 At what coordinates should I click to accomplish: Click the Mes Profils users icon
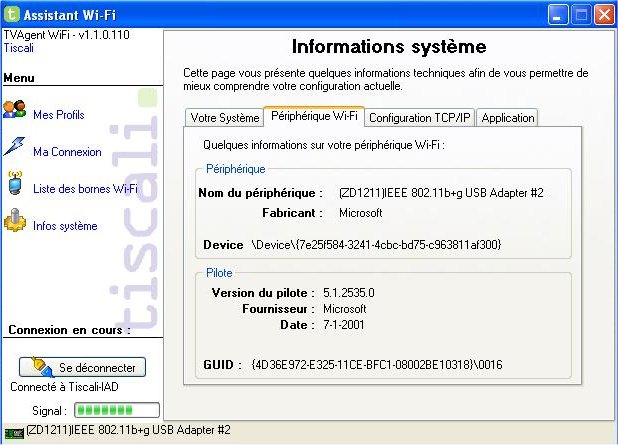(x=15, y=109)
